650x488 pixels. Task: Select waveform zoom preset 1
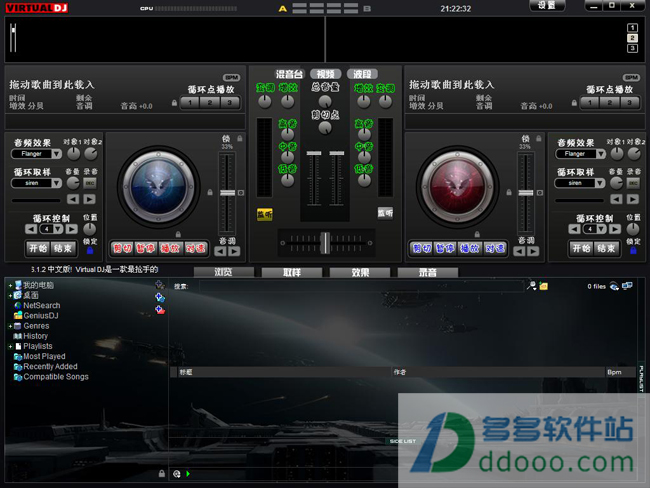coord(632,28)
